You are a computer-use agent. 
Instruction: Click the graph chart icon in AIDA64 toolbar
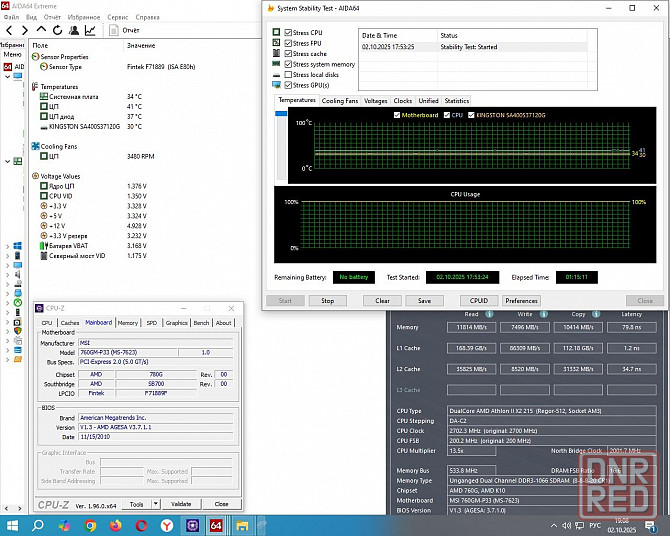[x=90, y=30]
